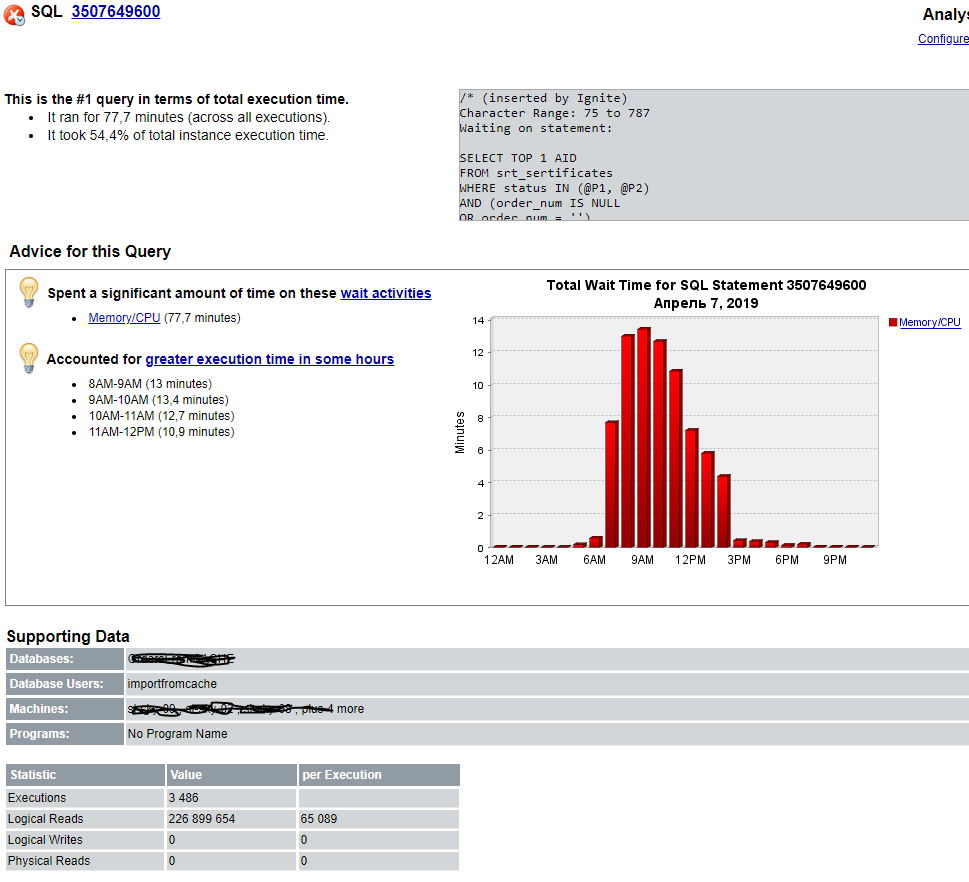The image size is (969, 882).
Task: Click the 'Machines:' row label
Action: coord(65,709)
